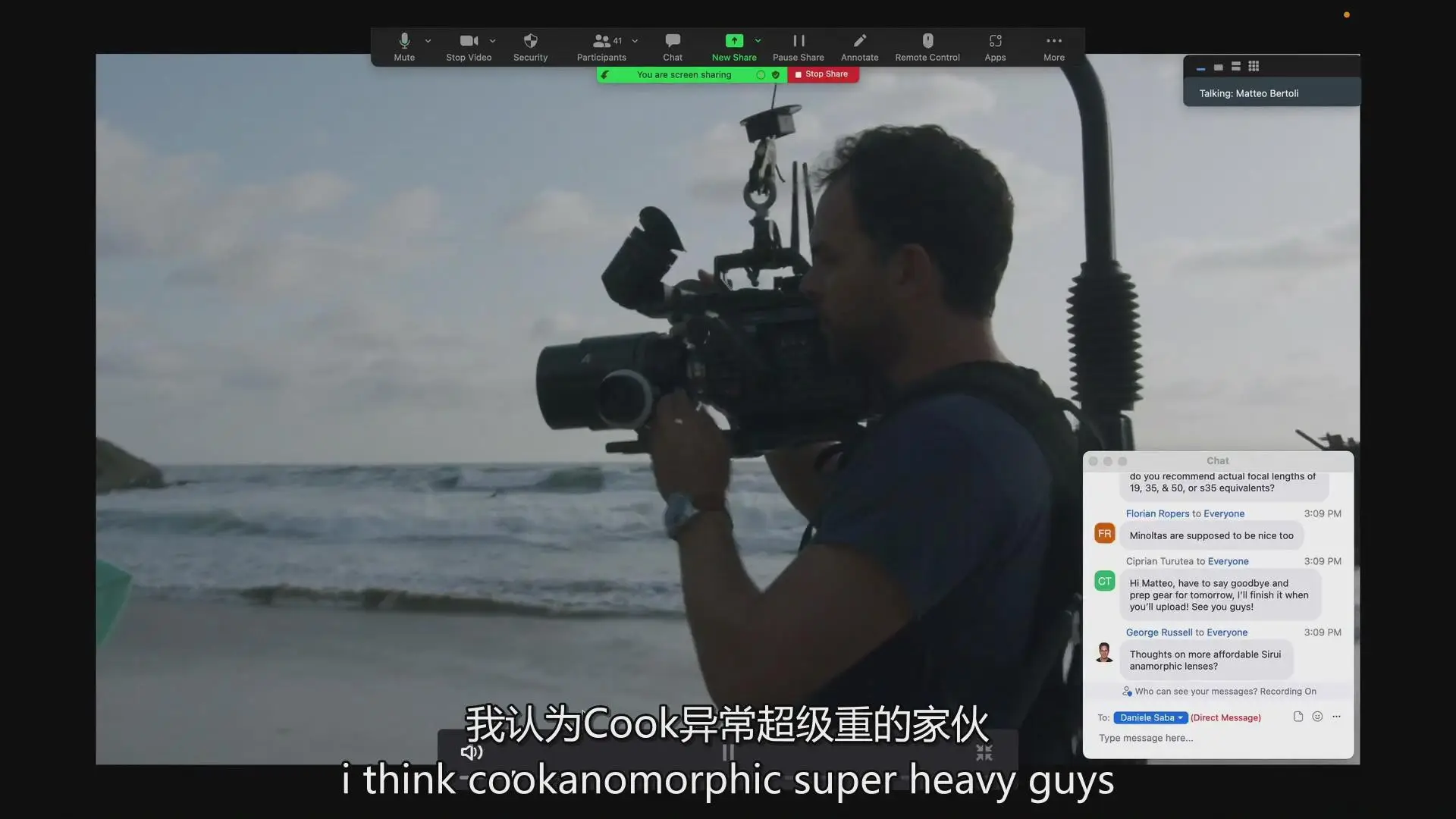Pause Share in the toolbar
This screenshot has height=819, width=1456.
point(799,47)
